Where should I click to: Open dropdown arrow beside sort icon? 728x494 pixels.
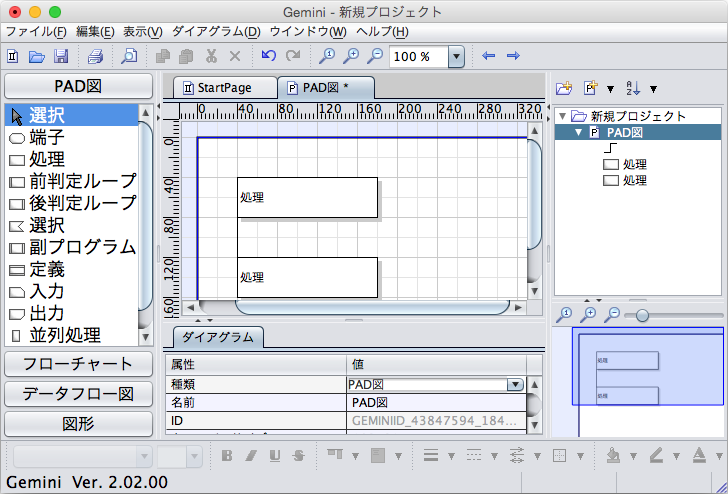click(653, 89)
